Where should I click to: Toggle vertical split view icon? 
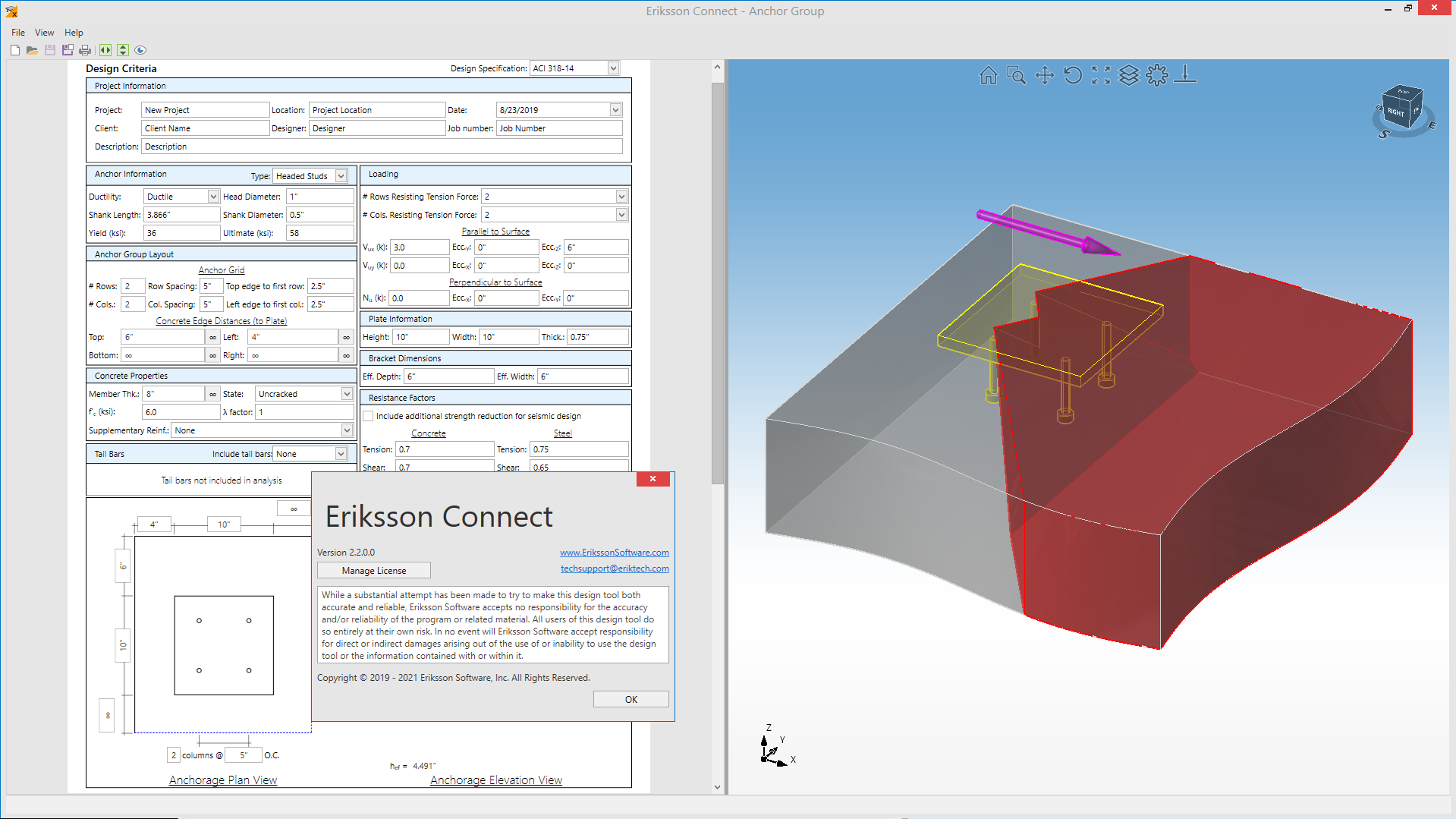click(x=122, y=50)
